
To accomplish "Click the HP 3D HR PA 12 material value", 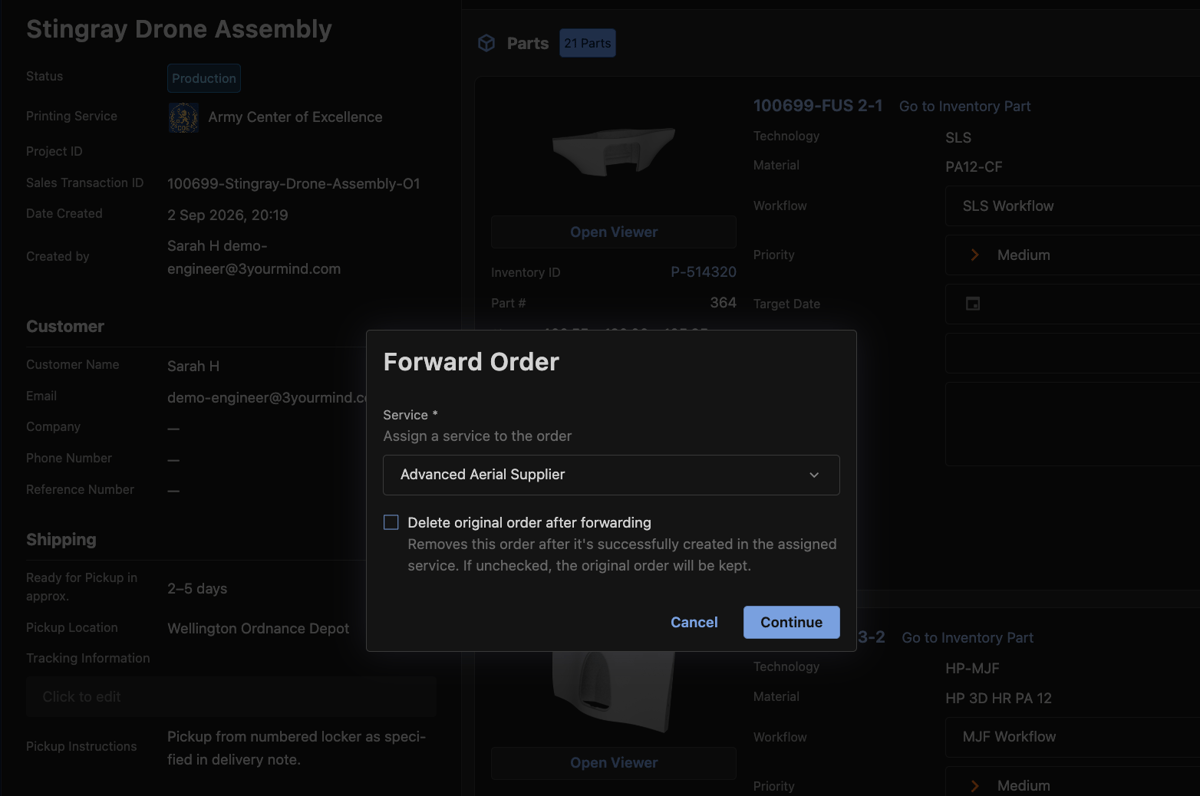I will 999,698.
